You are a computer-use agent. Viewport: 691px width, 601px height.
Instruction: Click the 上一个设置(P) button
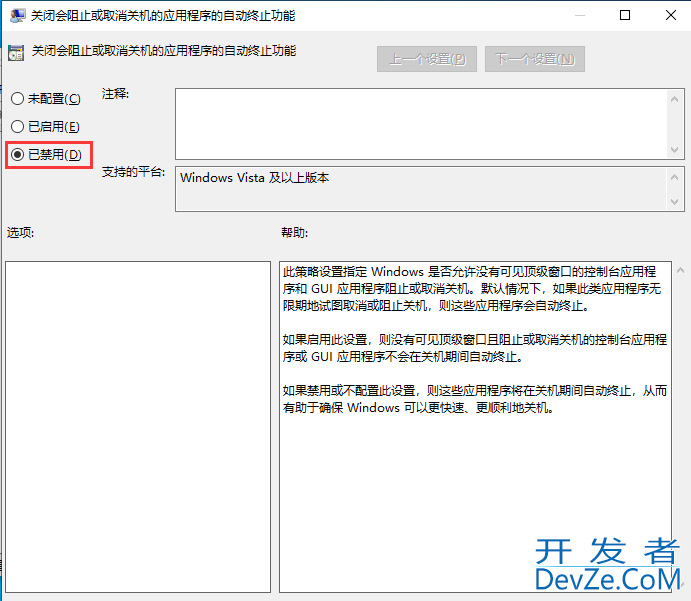click(x=427, y=59)
